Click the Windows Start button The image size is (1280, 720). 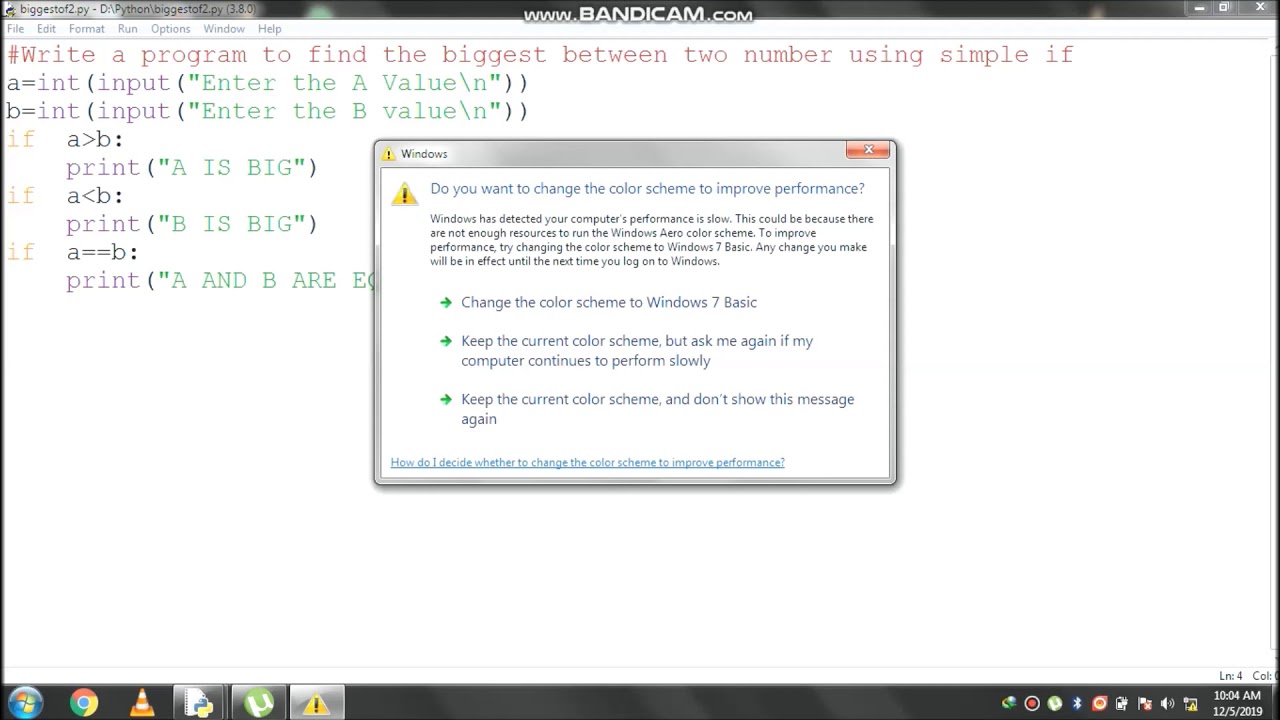point(24,703)
